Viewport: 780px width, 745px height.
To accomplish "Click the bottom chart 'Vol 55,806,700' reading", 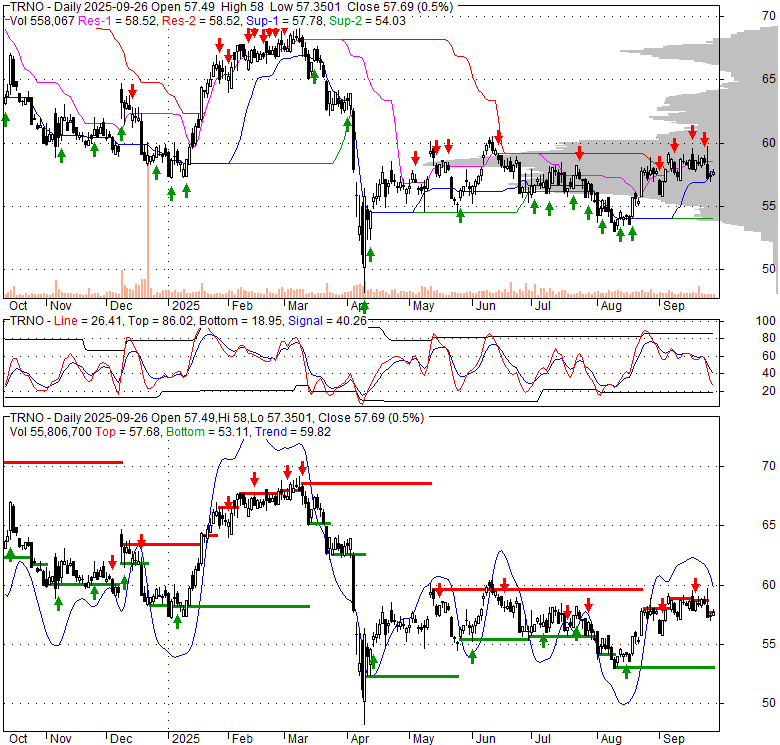I will pyautogui.click(x=51, y=432).
